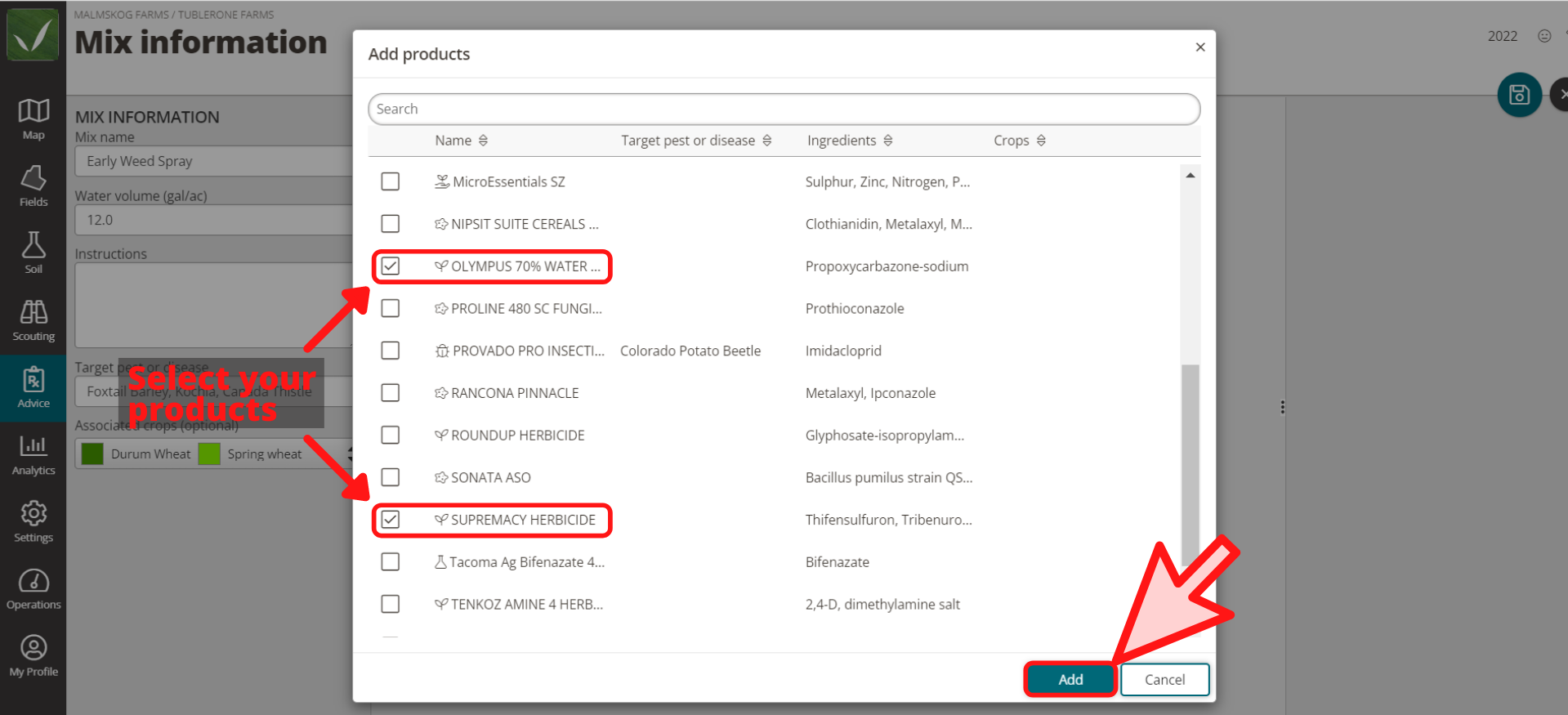Click the Metalaxyl, Ipconazole ingredient text
Image resolution: width=1568 pixels, height=715 pixels.
(870, 393)
